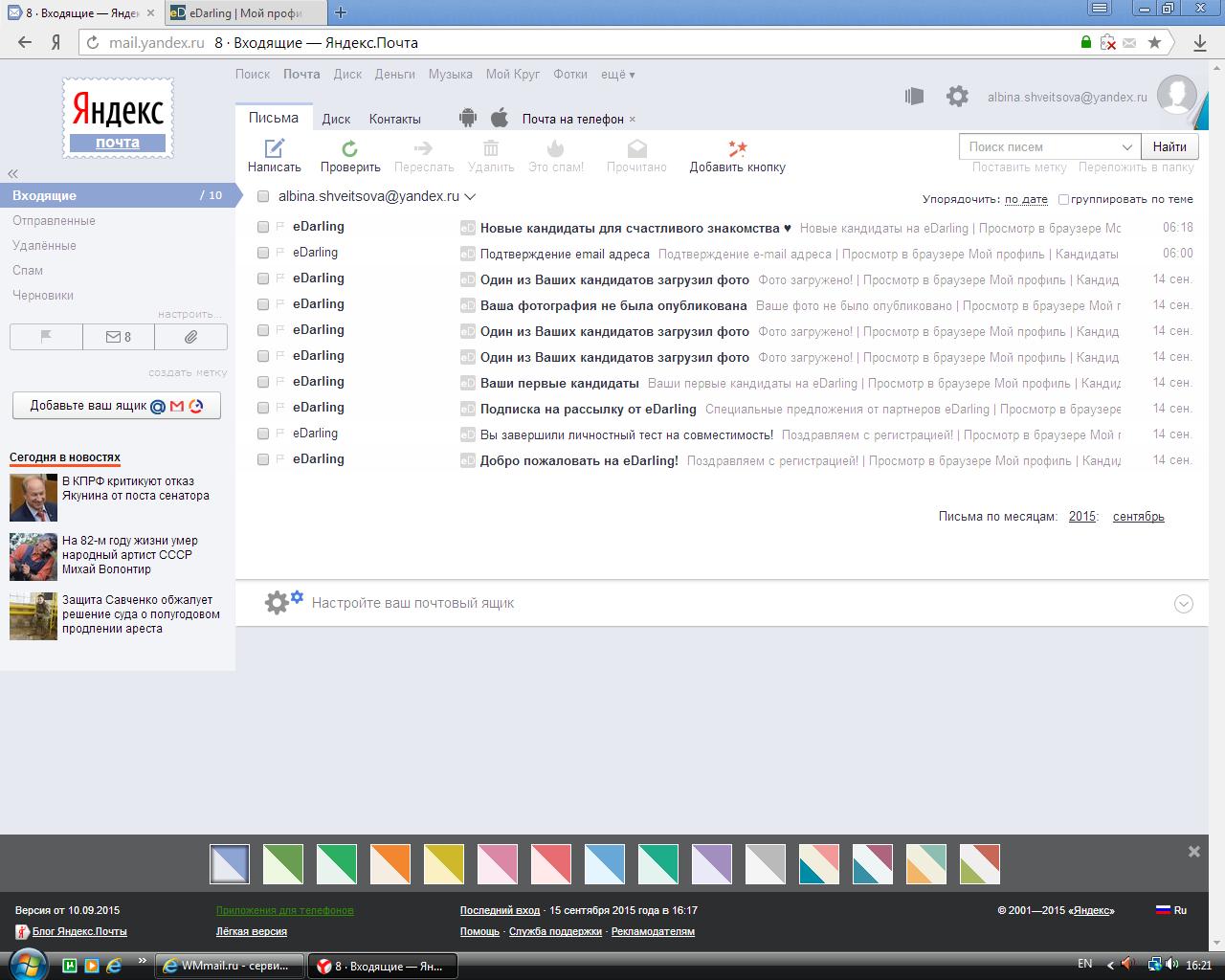The image size is (1225, 980).
Task: Open the ещё more services dropdown
Action: click(617, 74)
